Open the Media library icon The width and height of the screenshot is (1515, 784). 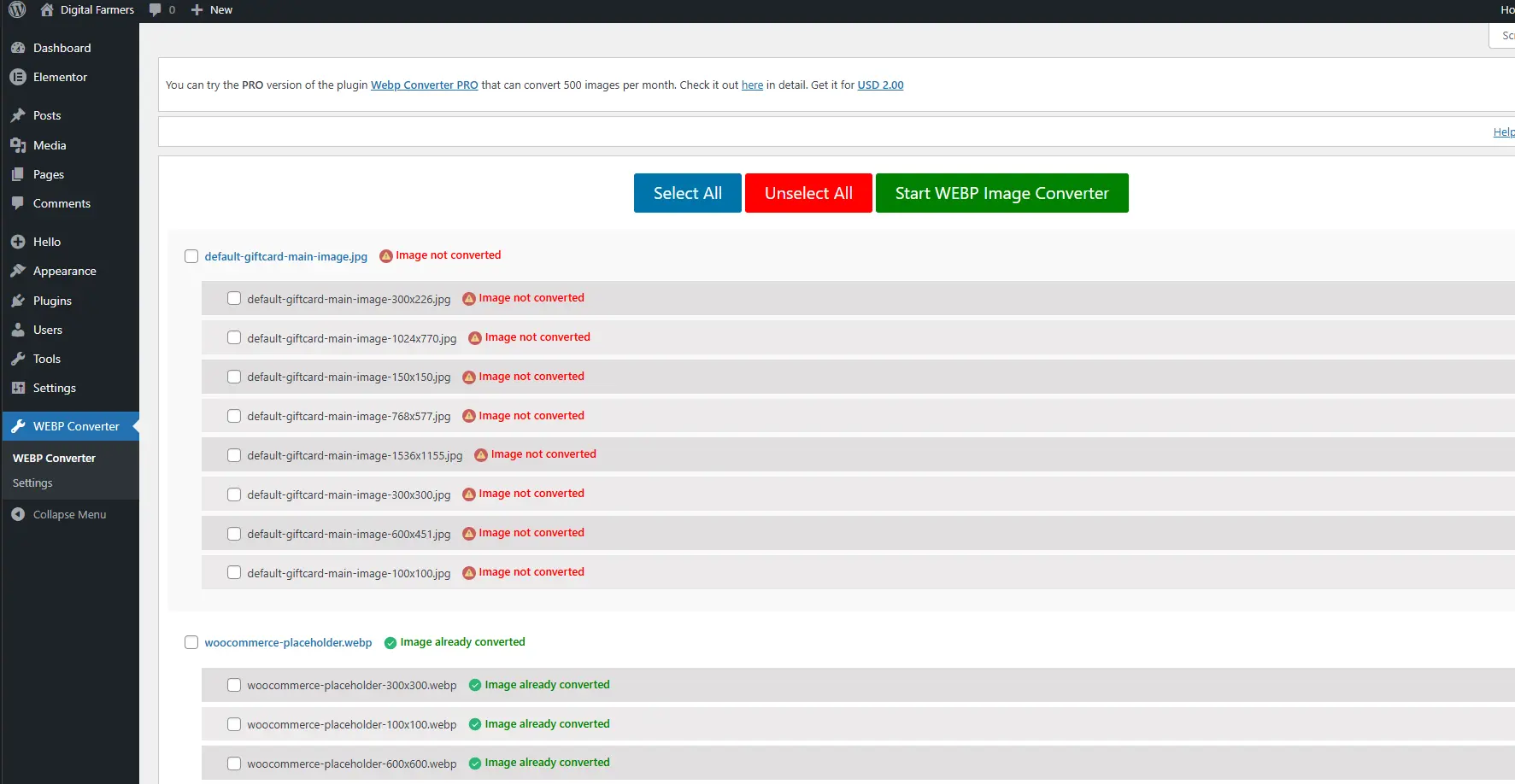pyautogui.click(x=20, y=145)
